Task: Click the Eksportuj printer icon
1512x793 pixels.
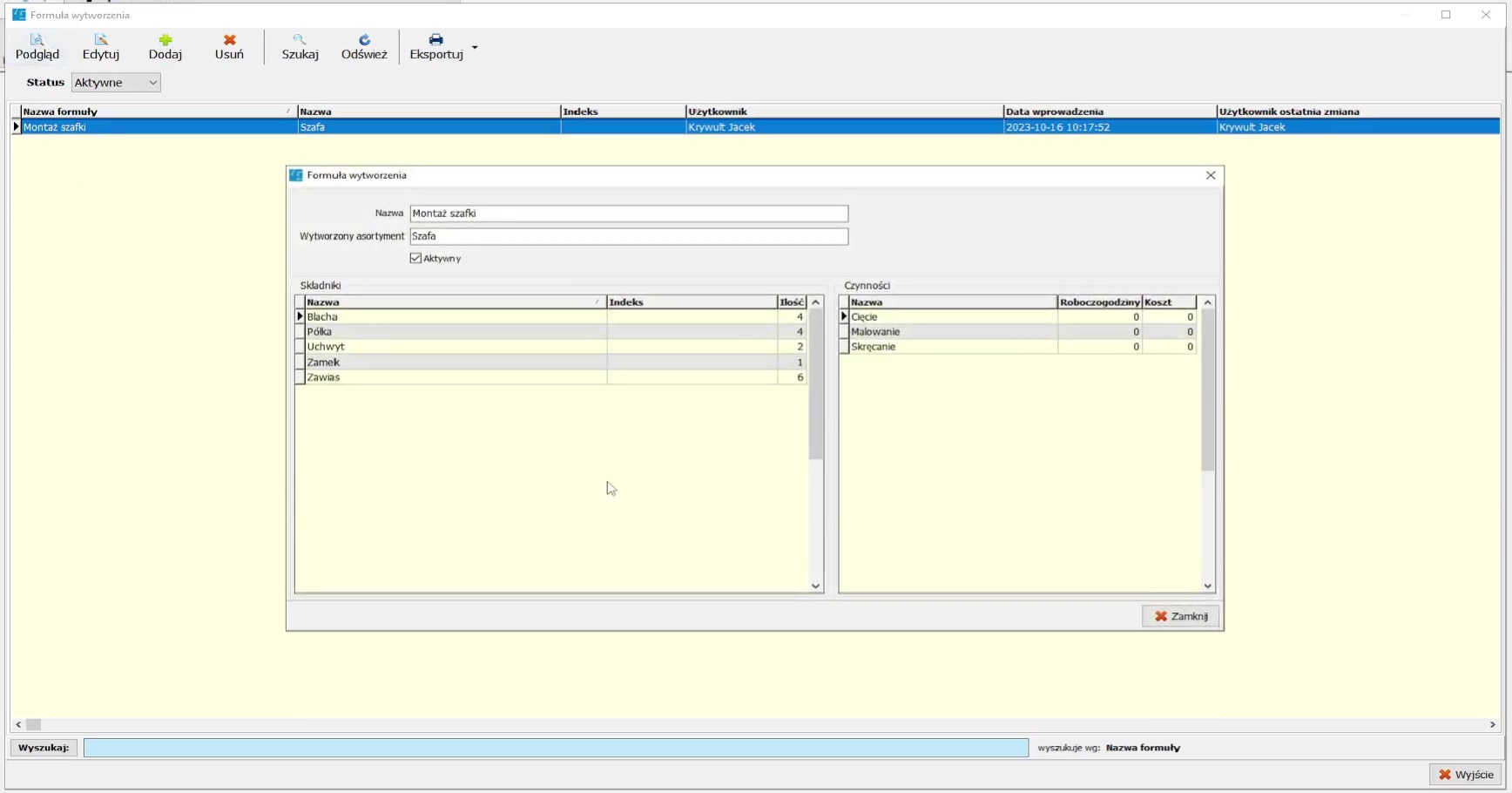Action: (435, 40)
